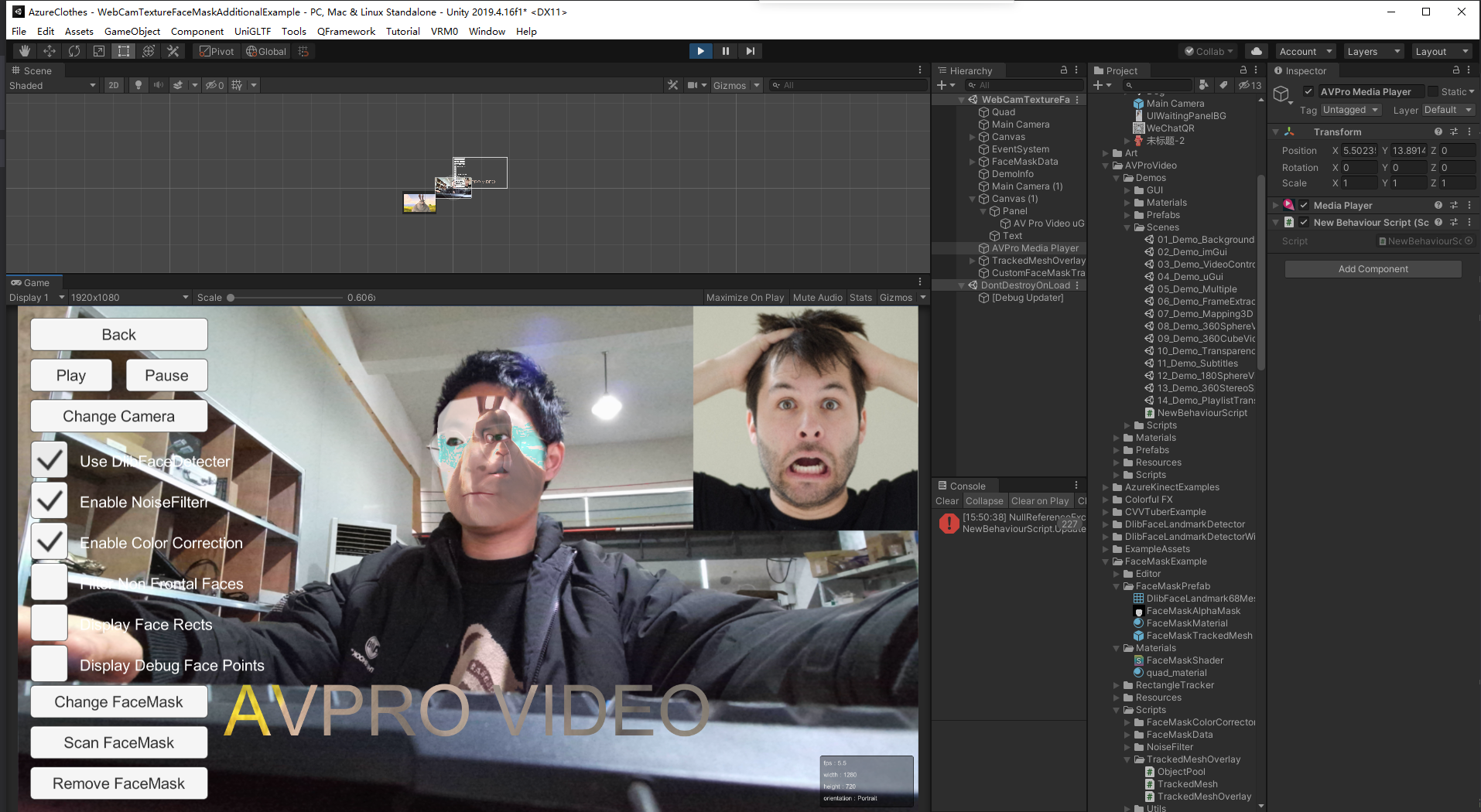Viewport: 1481px width, 812px height.
Task: Toggle New Behaviour Script enabled checkbox
Action: point(1304,223)
